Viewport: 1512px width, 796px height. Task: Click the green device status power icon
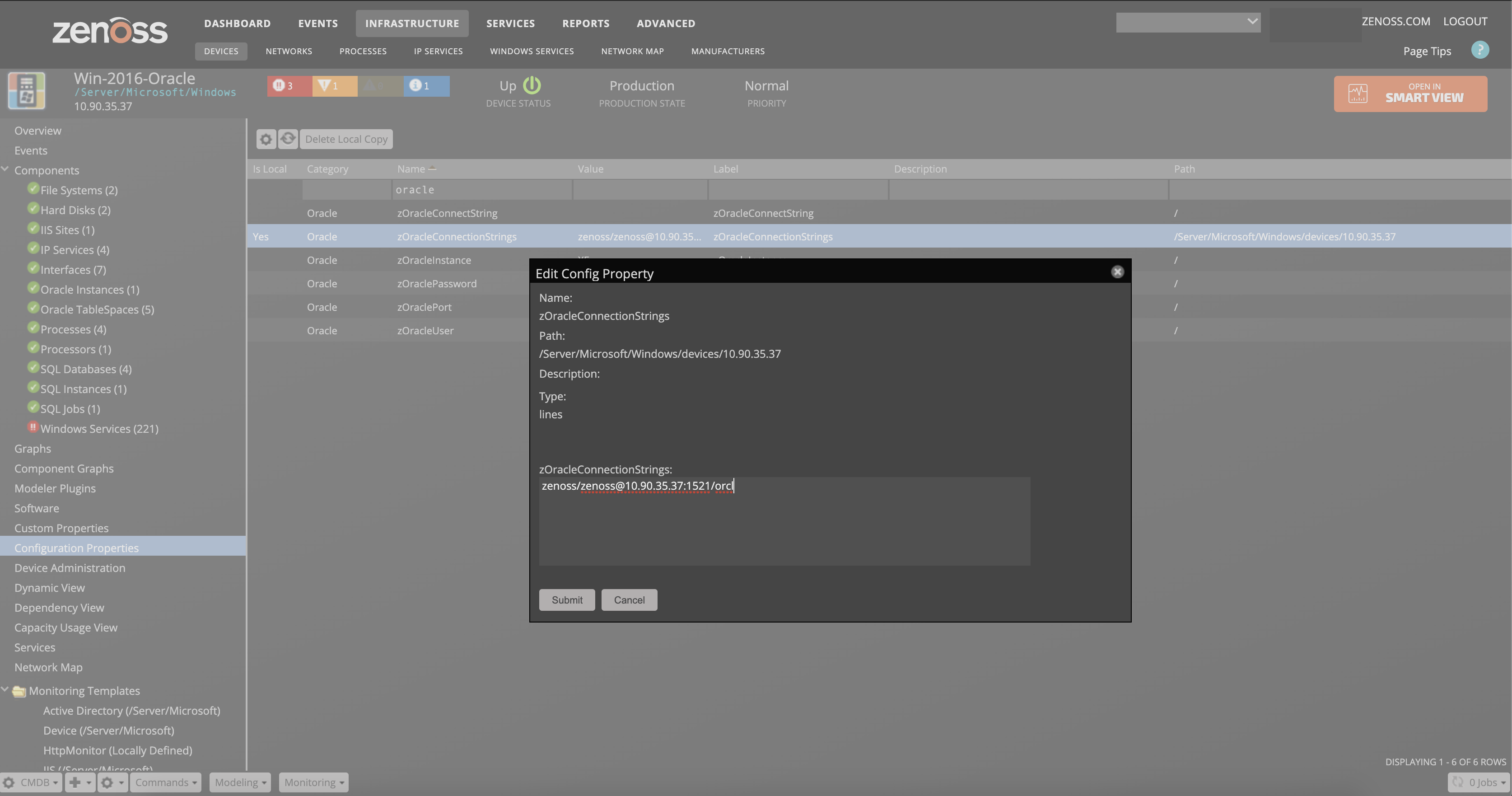[532, 85]
